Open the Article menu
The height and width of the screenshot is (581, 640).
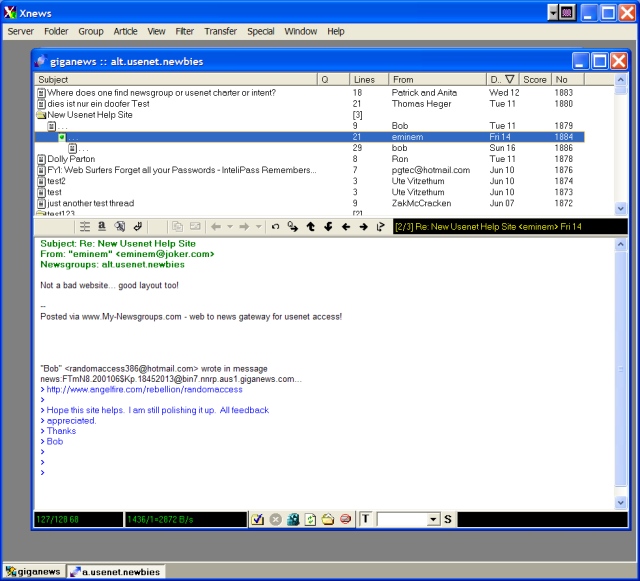(x=125, y=31)
